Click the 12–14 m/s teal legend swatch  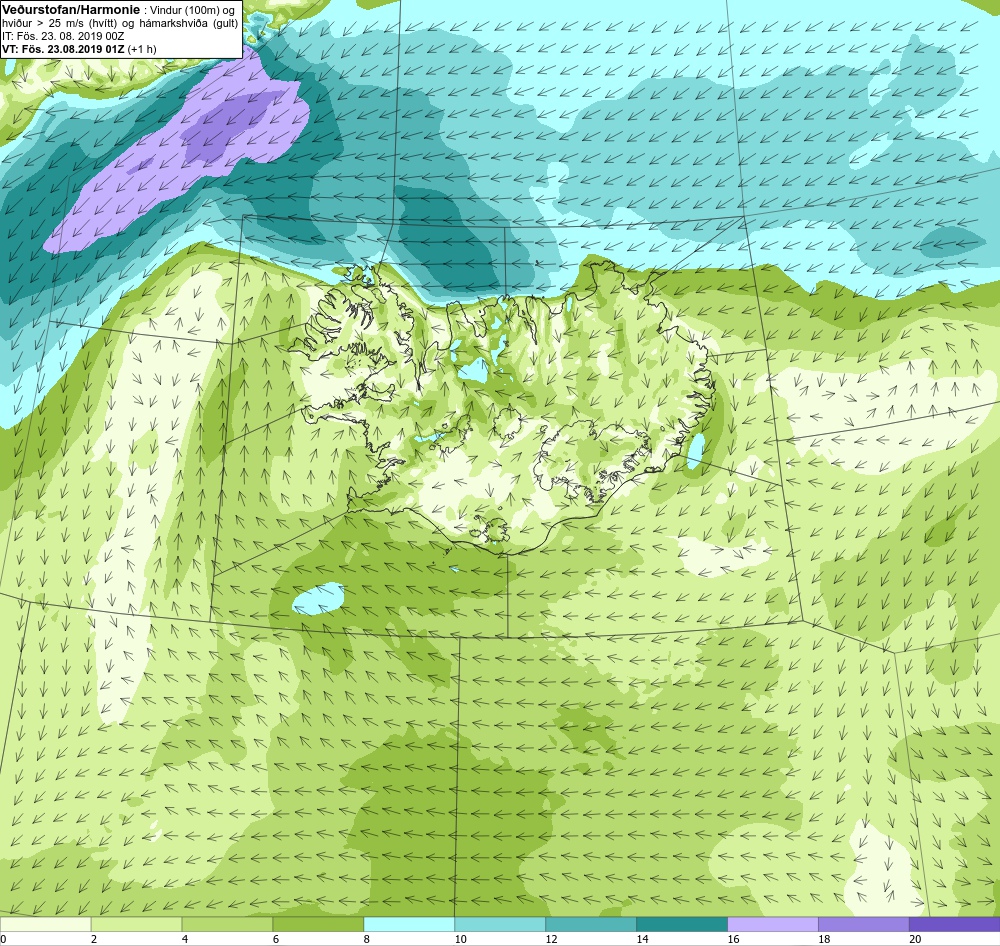591,924
